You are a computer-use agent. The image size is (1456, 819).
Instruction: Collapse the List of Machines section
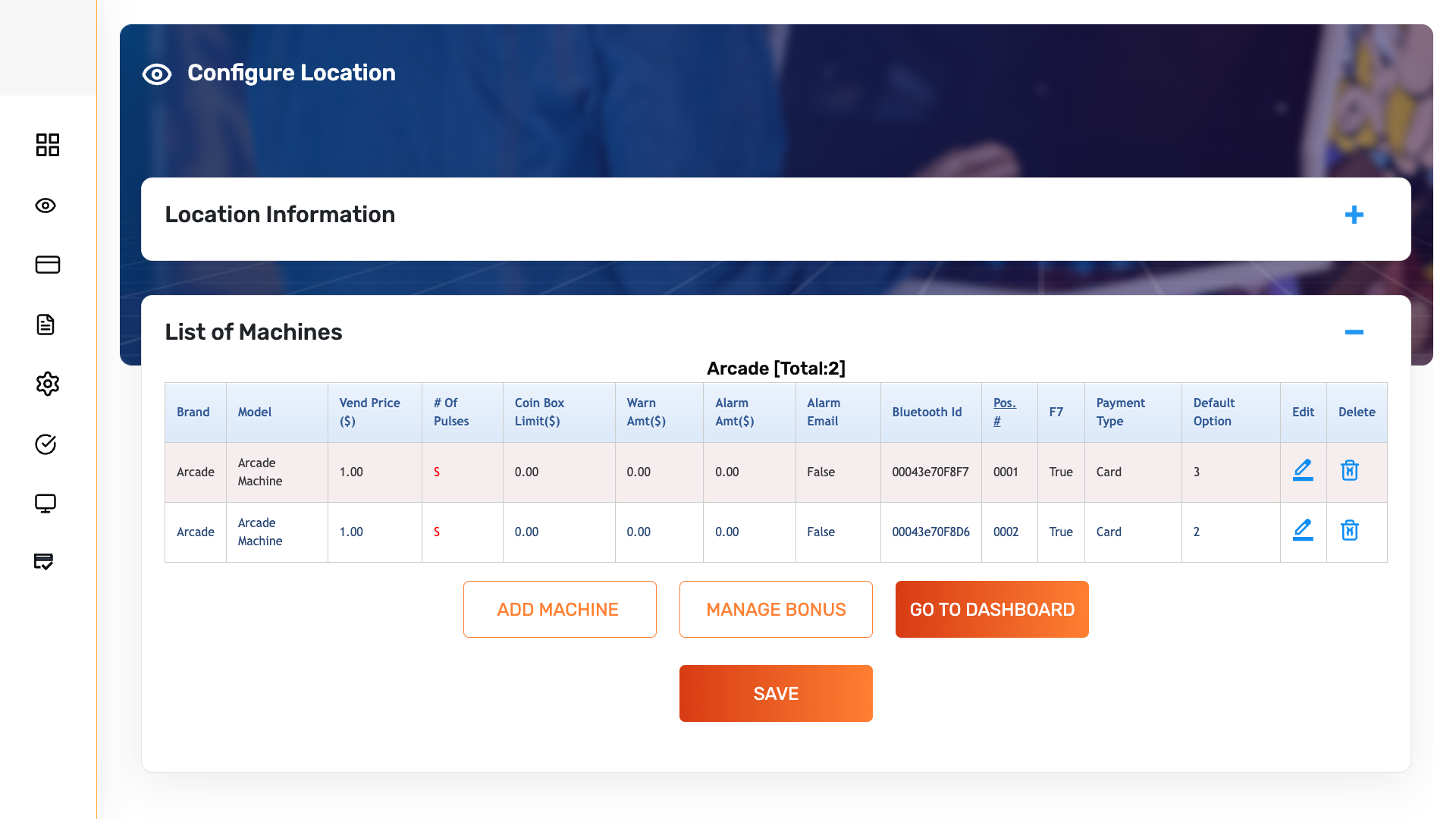(x=1354, y=332)
